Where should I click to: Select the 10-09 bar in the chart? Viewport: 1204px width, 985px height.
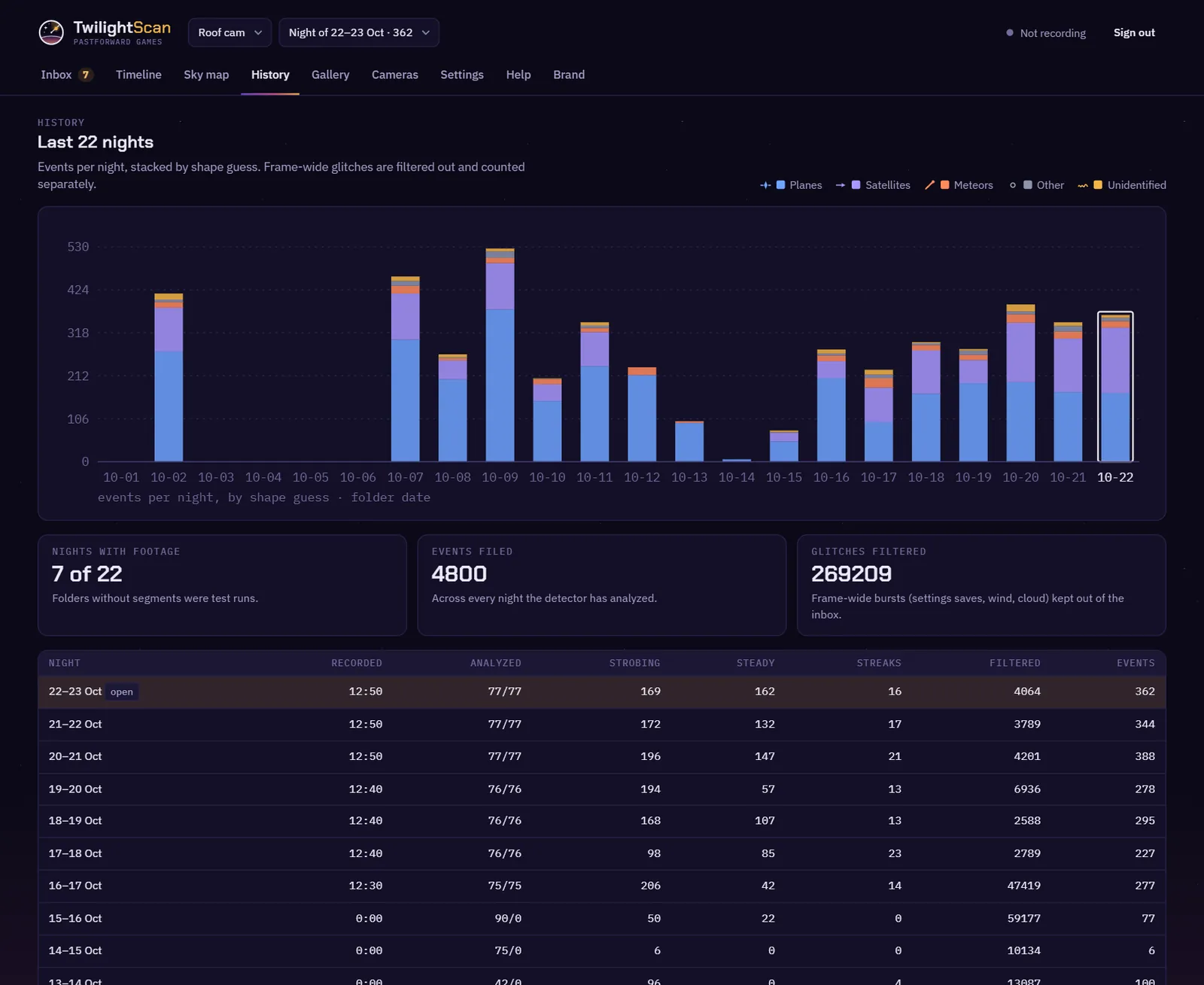(x=500, y=354)
